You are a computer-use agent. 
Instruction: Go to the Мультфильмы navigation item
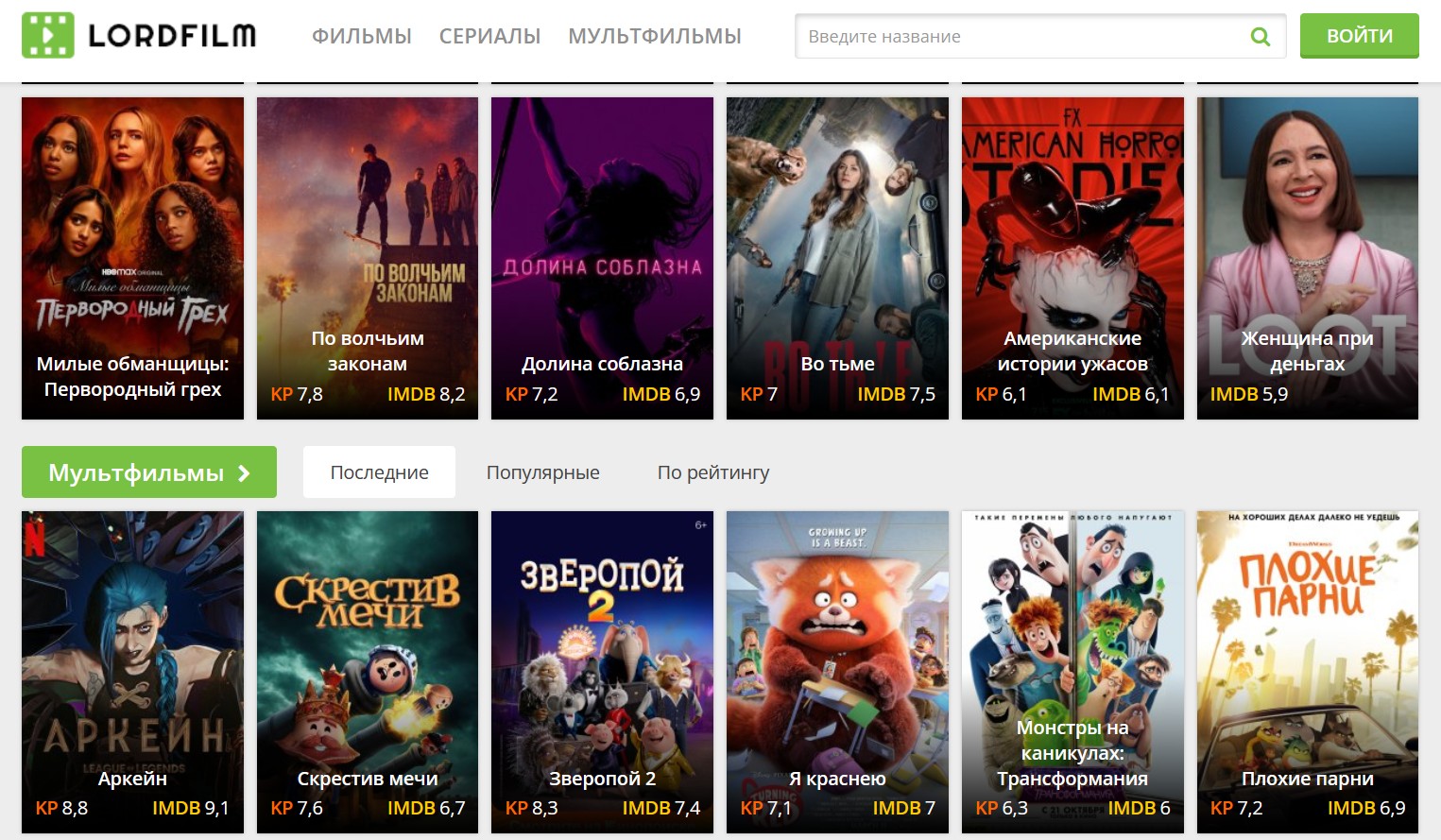coord(654,37)
